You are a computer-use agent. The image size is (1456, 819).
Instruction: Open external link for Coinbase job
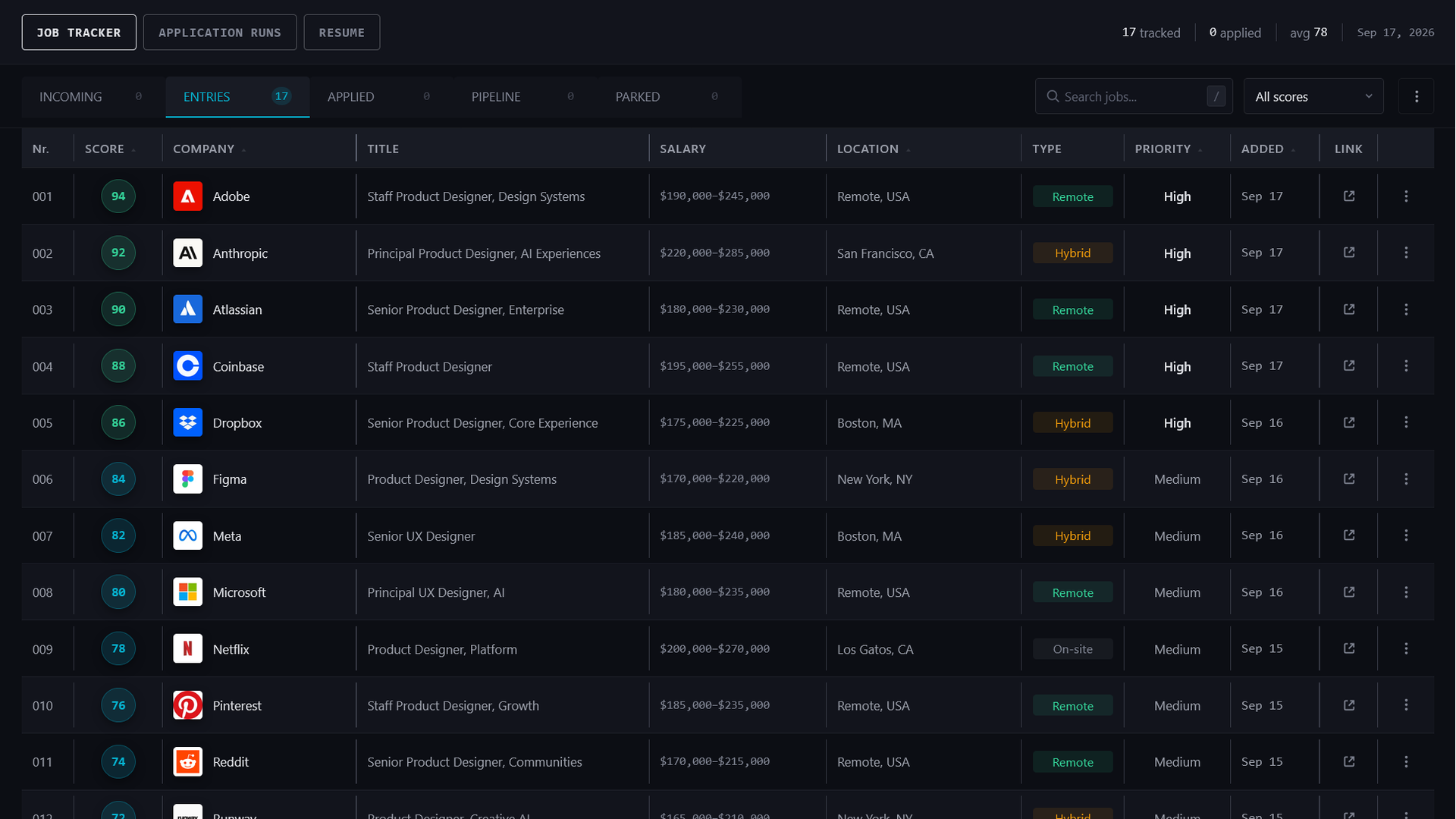point(1349,366)
